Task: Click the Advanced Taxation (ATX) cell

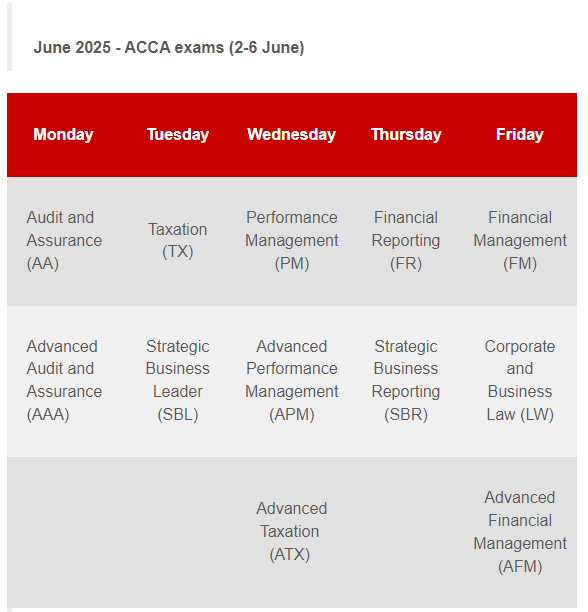Action: [x=291, y=532]
